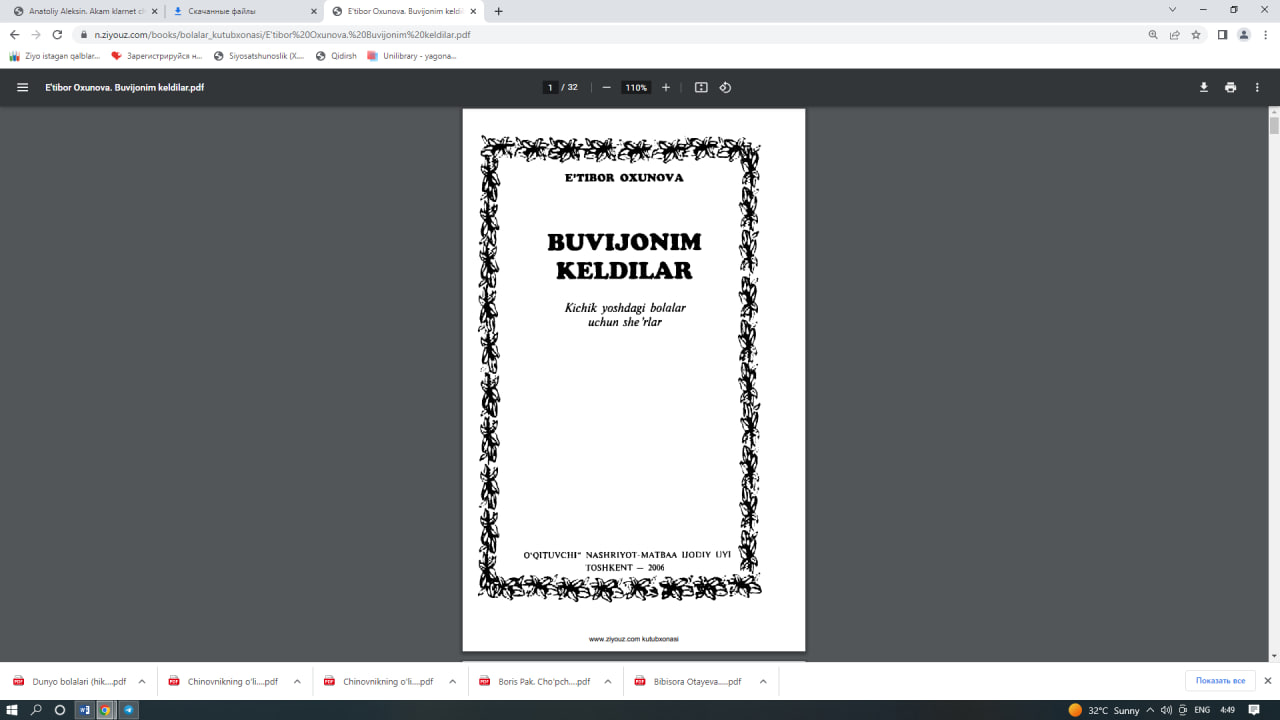Expand options for Boris Pak download

coord(607,680)
